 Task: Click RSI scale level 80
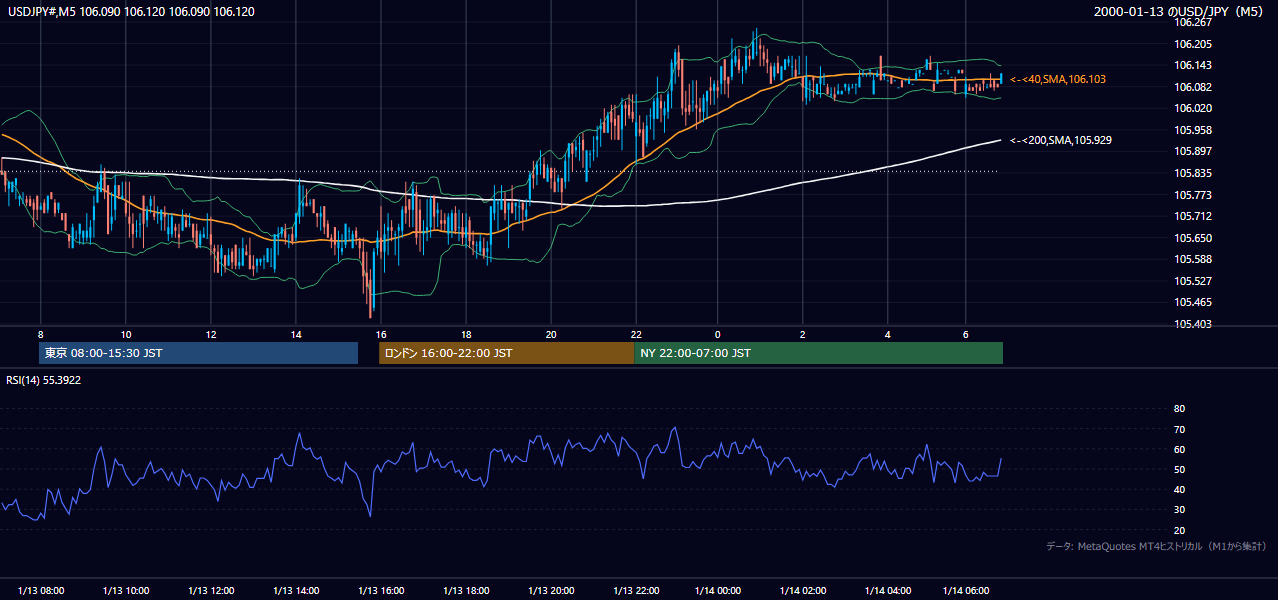tap(1179, 409)
